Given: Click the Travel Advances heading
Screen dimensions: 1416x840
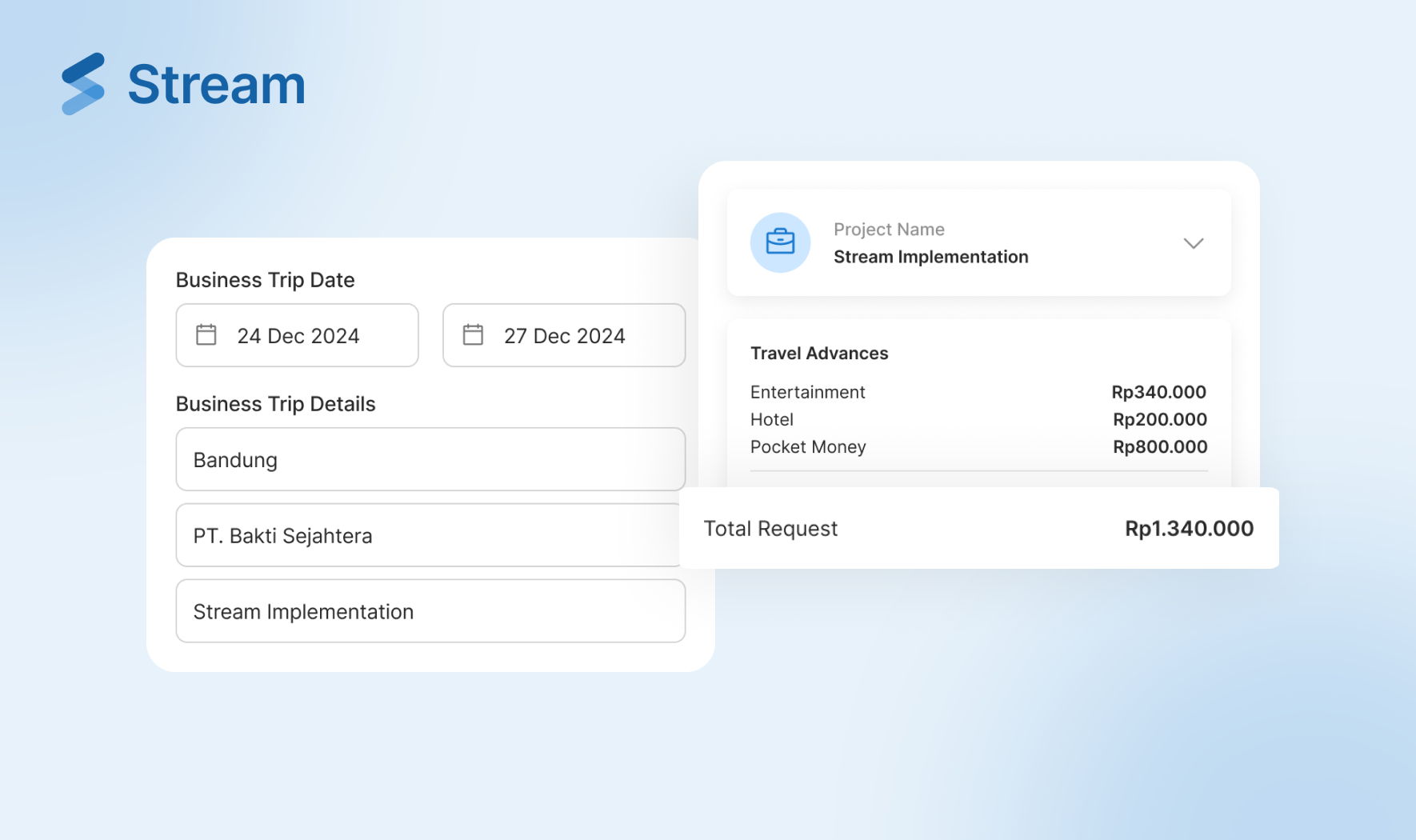Looking at the screenshot, I should point(818,354).
